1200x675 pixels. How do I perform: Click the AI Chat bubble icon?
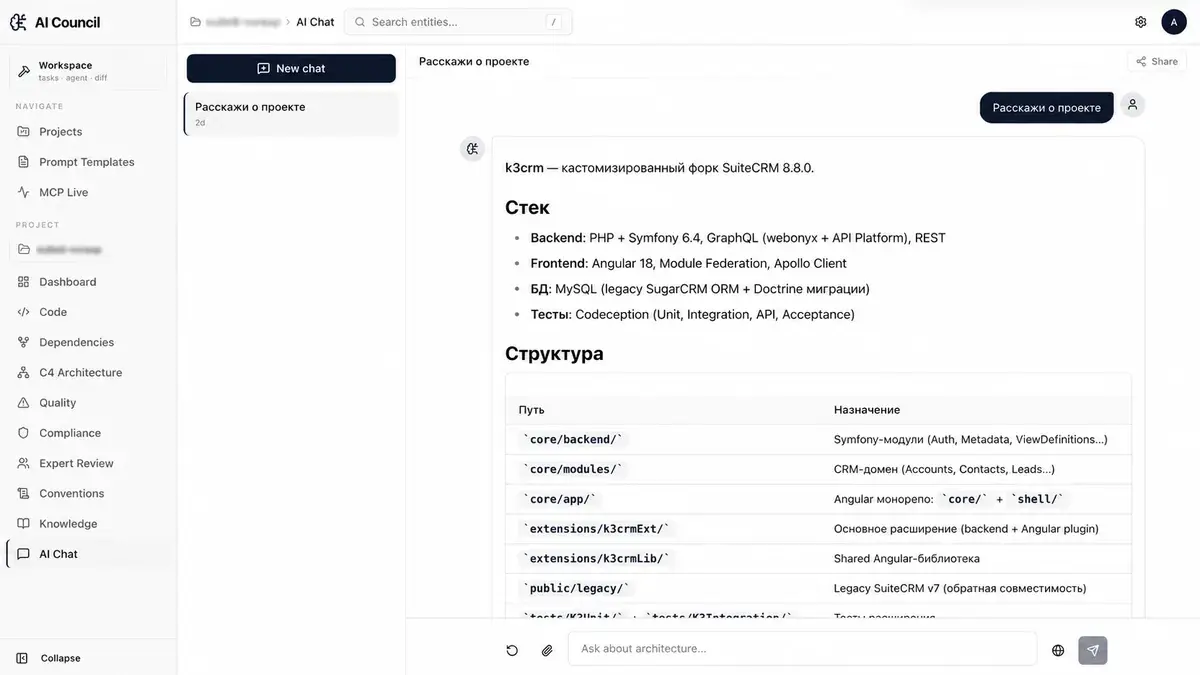pyautogui.click(x=24, y=554)
